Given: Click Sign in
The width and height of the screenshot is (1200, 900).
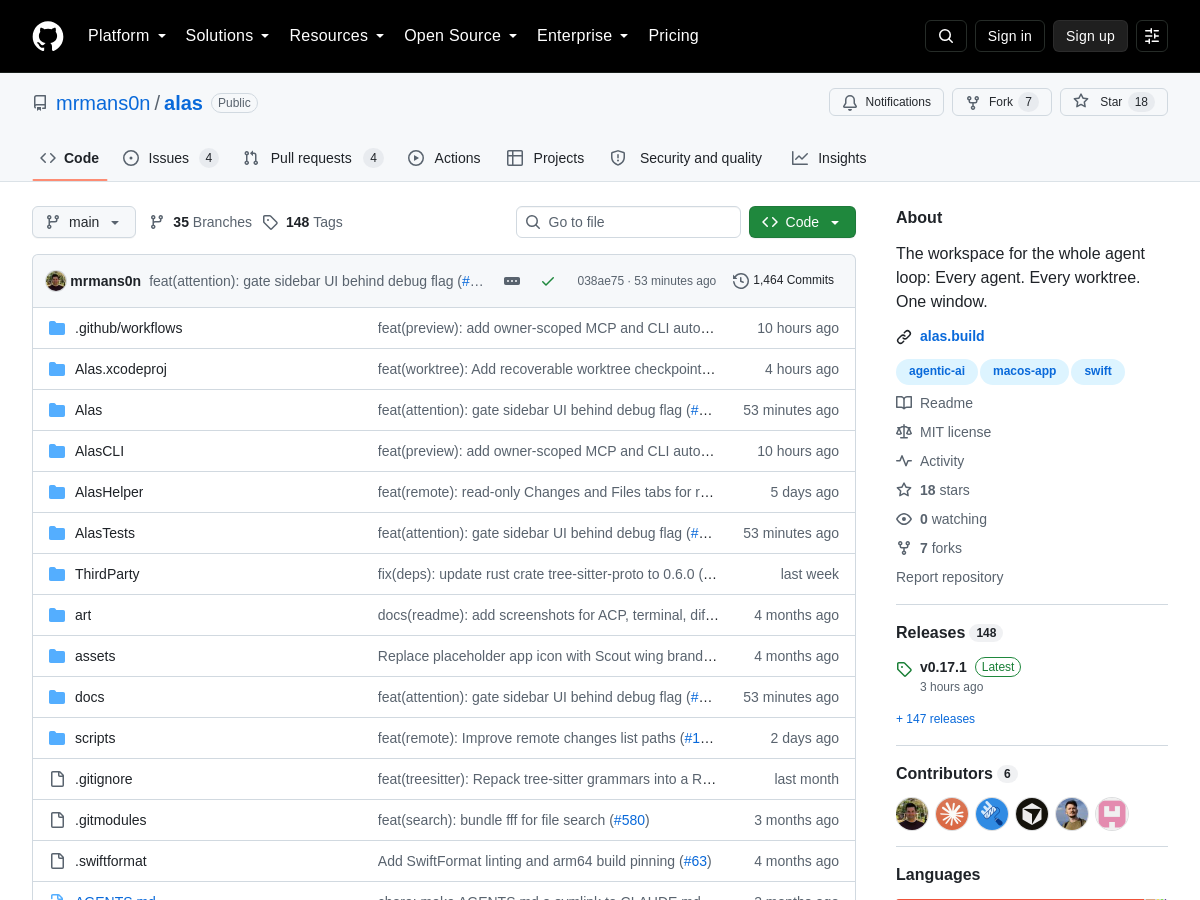Looking at the screenshot, I should click(1010, 36).
